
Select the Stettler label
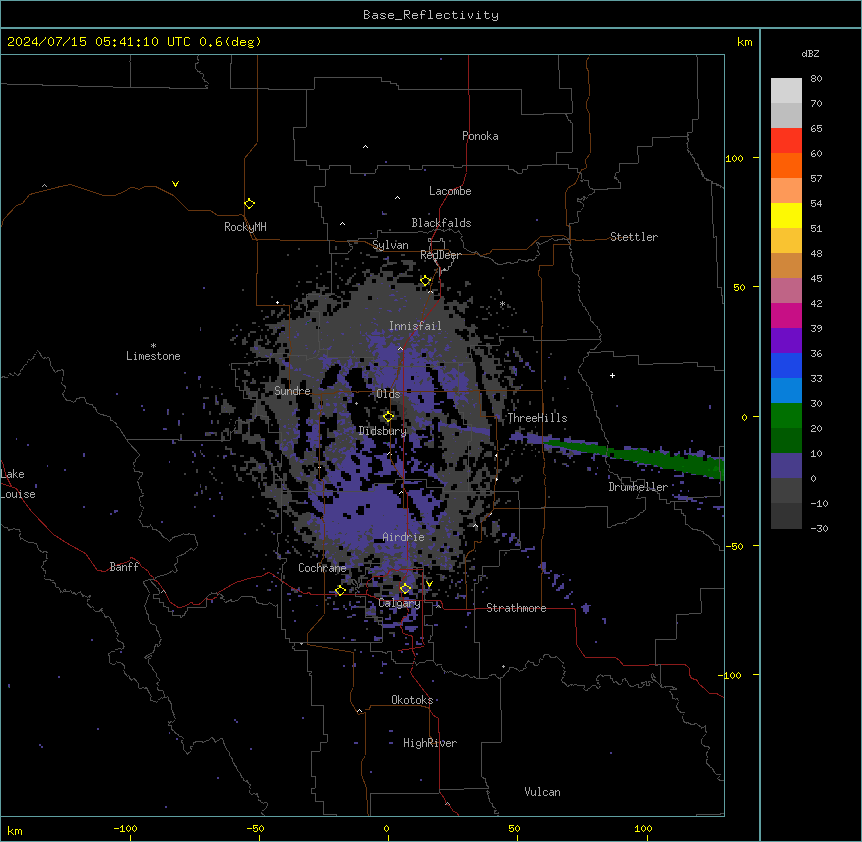click(x=634, y=237)
